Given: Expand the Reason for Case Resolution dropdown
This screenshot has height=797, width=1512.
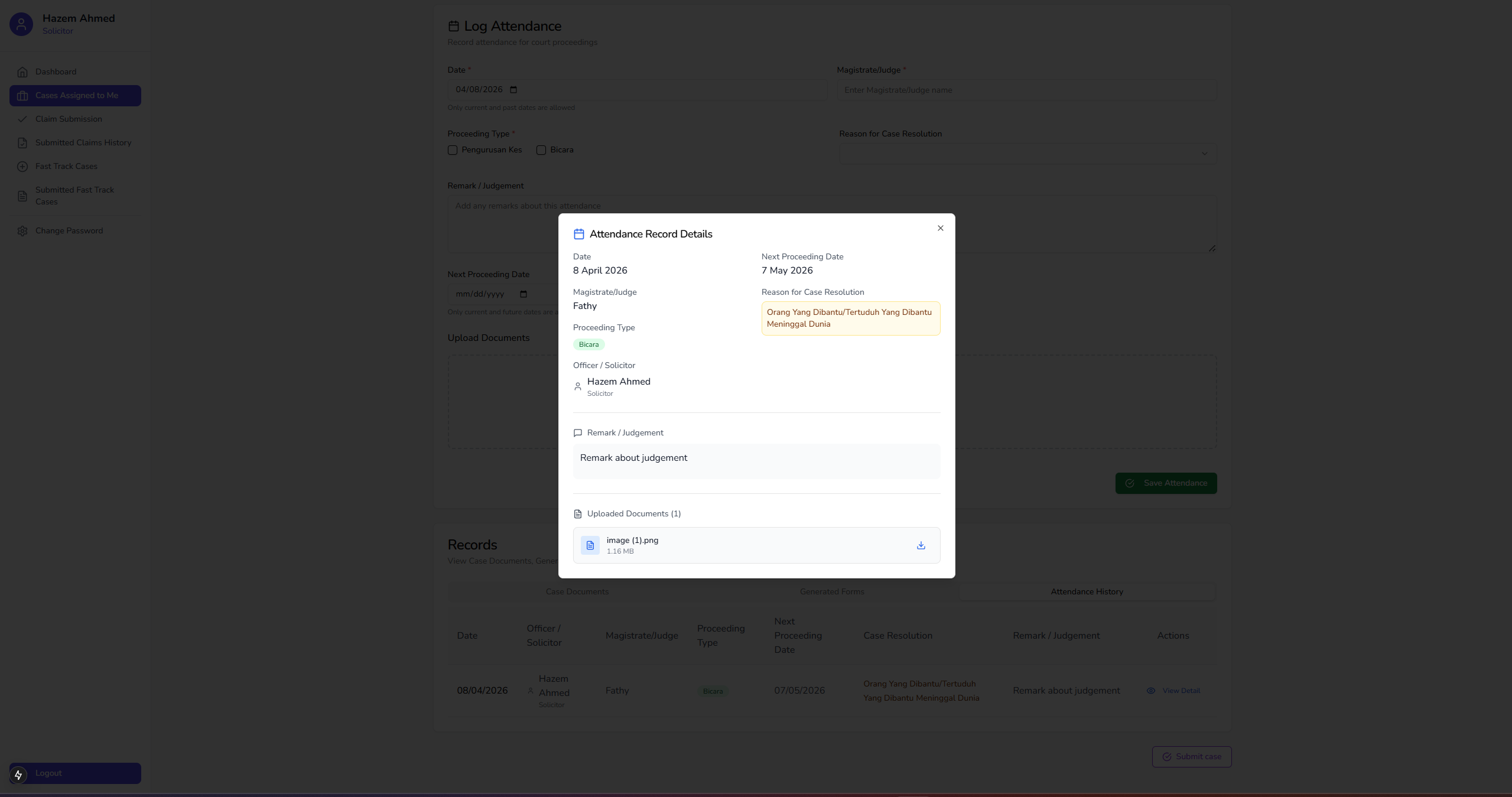Looking at the screenshot, I should (1027, 154).
